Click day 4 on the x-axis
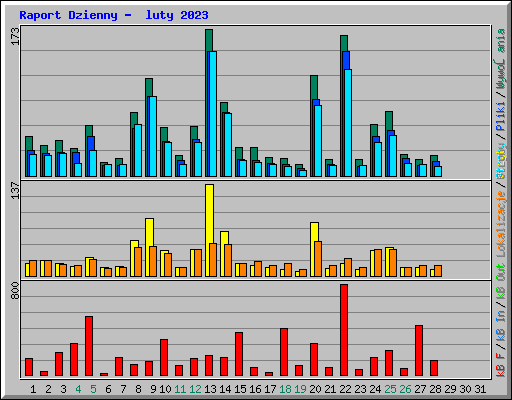 [x=78, y=389]
